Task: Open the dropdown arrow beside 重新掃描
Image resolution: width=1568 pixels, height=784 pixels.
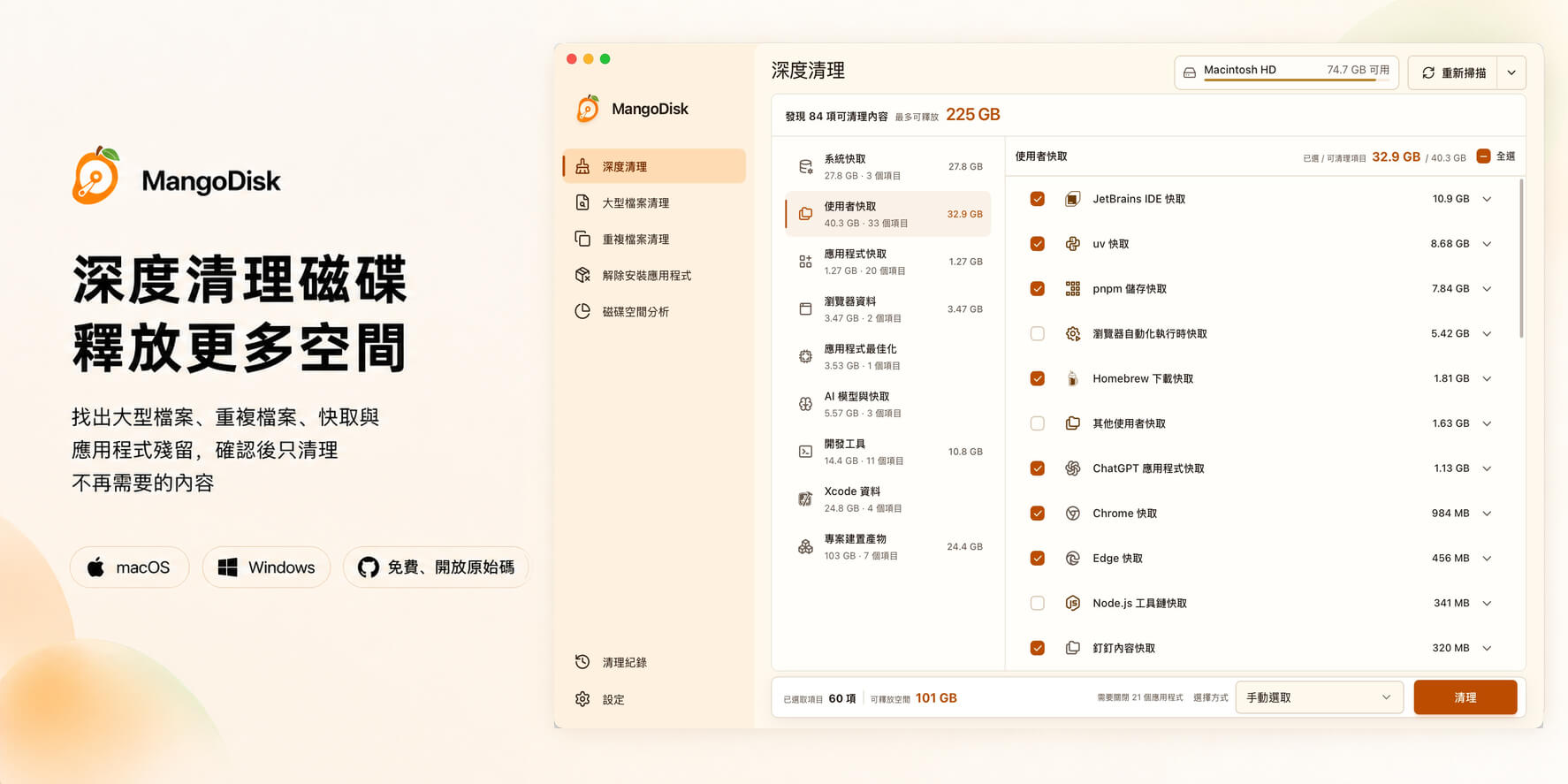Action: pyautogui.click(x=1511, y=72)
